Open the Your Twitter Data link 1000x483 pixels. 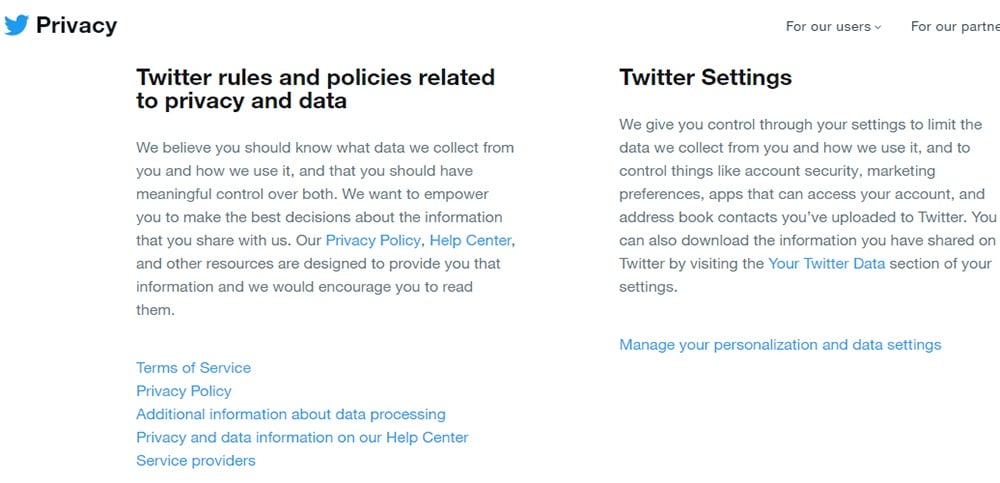[x=827, y=264]
